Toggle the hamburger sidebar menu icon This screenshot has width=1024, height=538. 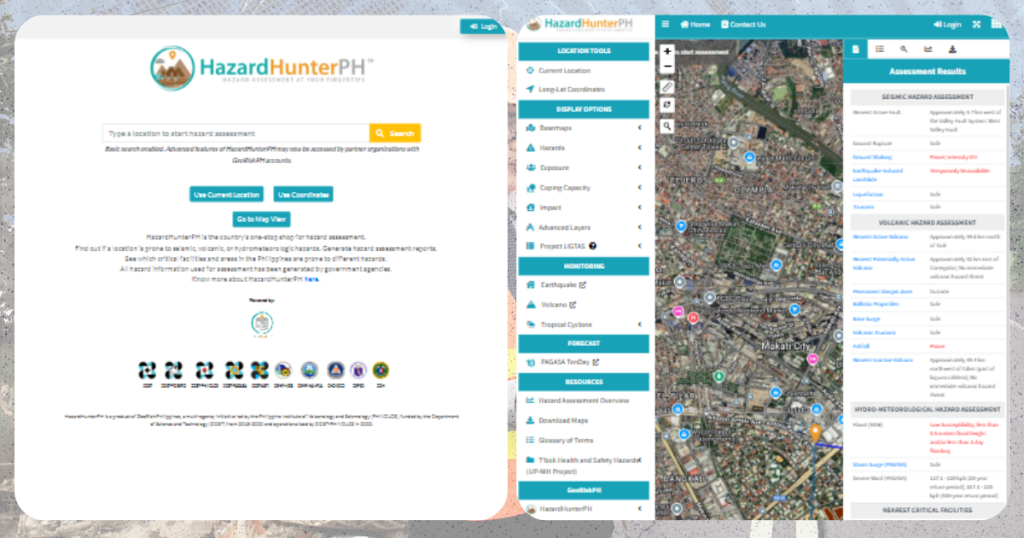pos(665,24)
